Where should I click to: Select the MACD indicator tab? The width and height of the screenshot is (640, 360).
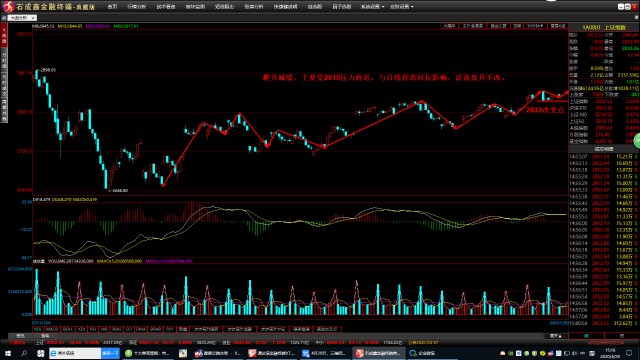point(52,329)
